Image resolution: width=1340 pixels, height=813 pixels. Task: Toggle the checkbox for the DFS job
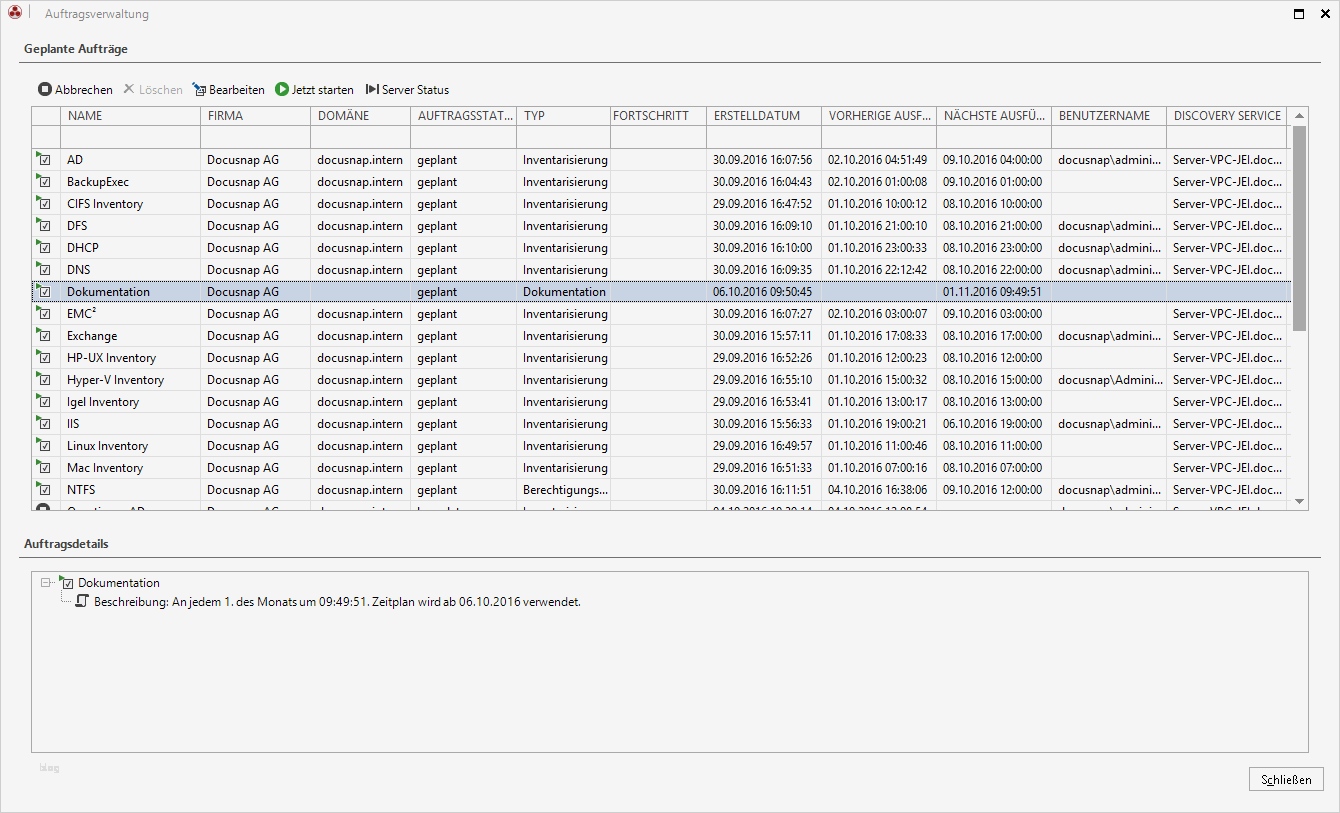pos(45,226)
